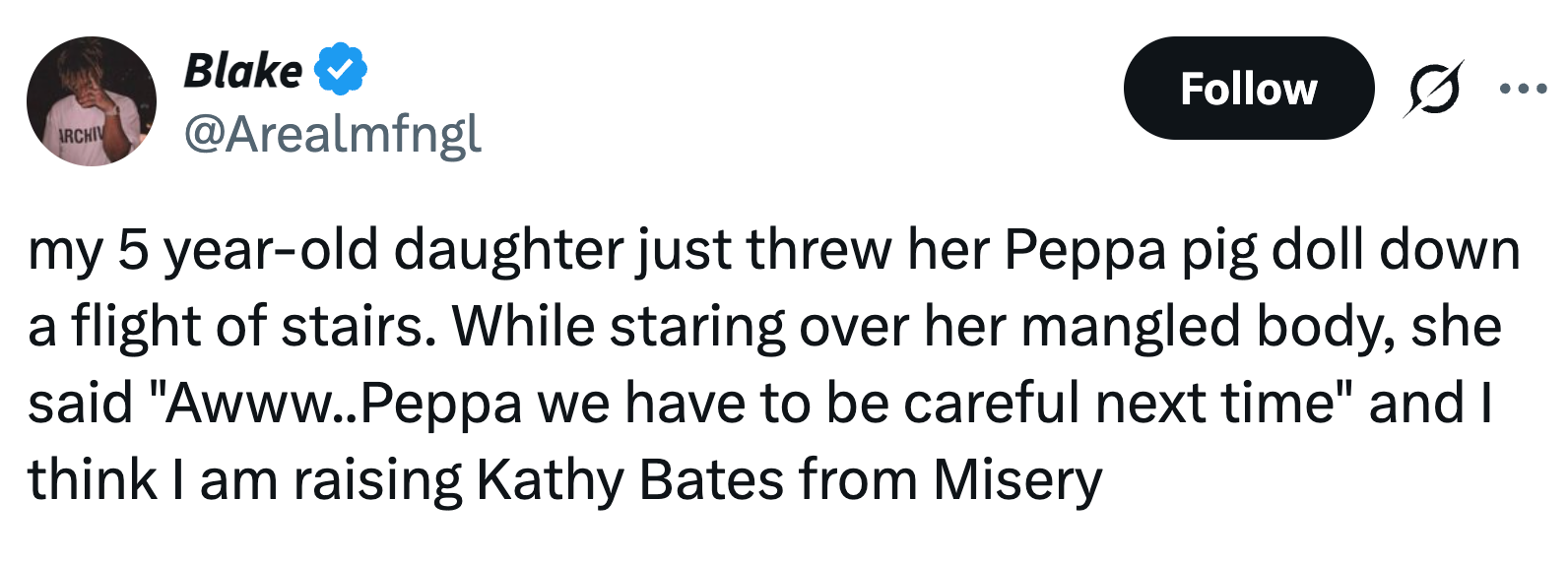Open the three-dot more options menu

(x=1523, y=89)
